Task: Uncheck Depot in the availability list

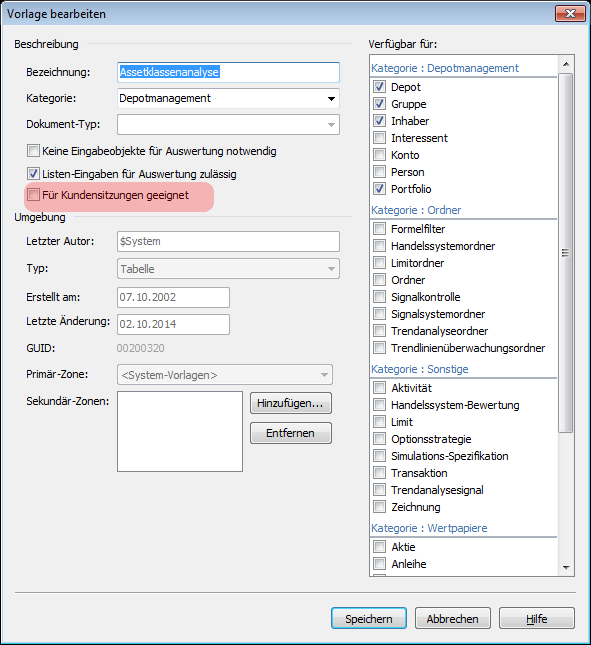Action: click(379, 87)
